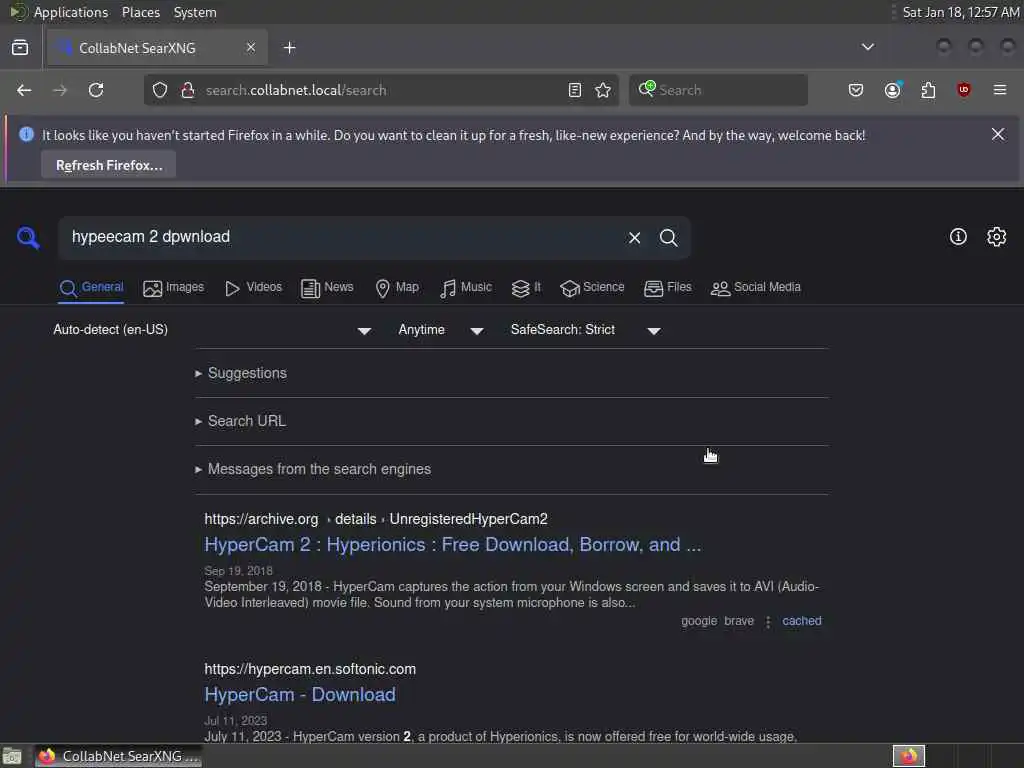Open the System menu
The height and width of the screenshot is (768, 1024).
tap(195, 12)
